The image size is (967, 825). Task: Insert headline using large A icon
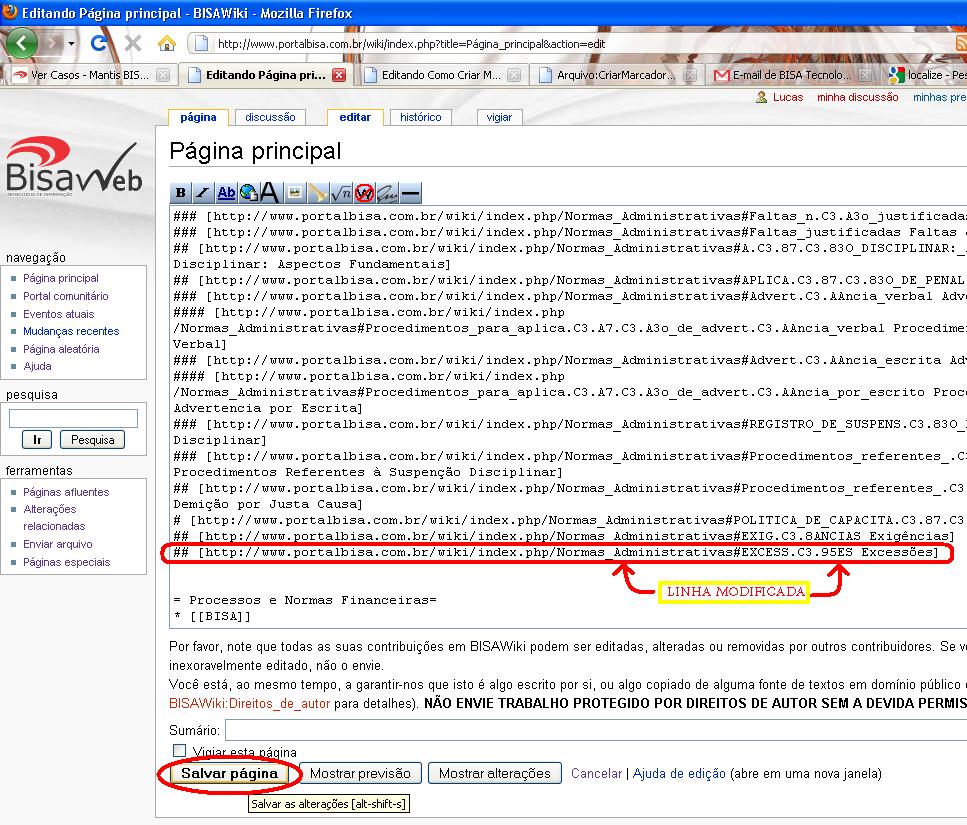[x=270, y=193]
